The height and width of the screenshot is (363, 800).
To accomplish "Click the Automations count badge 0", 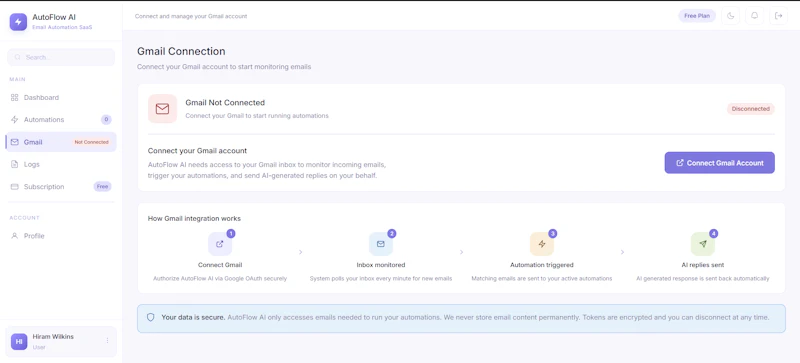I will [106, 119].
